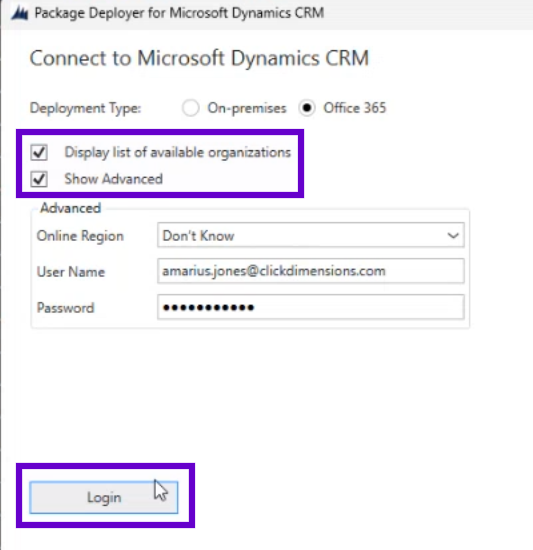Click the Connect to Microsoft Dynamics CRM heading

(199, 58)
